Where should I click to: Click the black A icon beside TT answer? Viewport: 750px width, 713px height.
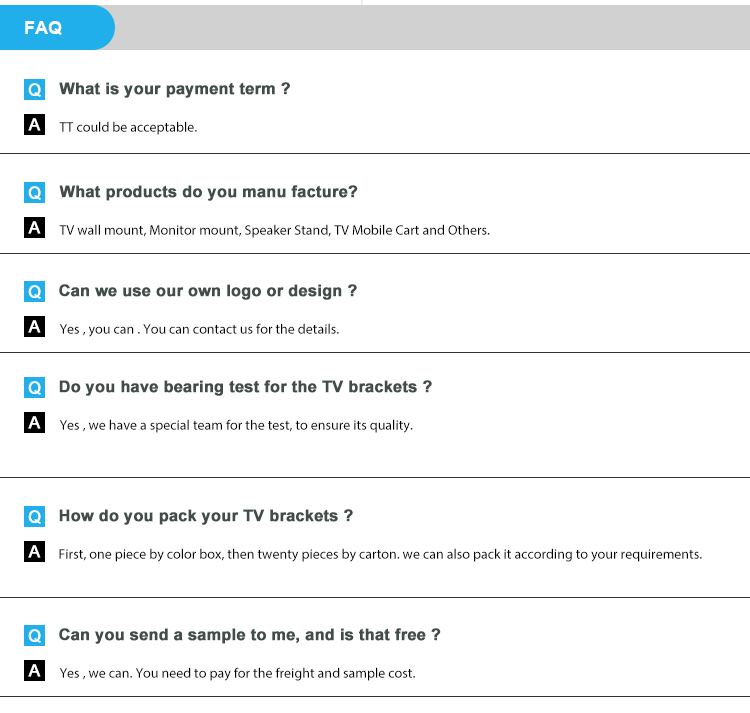(35, 126)
